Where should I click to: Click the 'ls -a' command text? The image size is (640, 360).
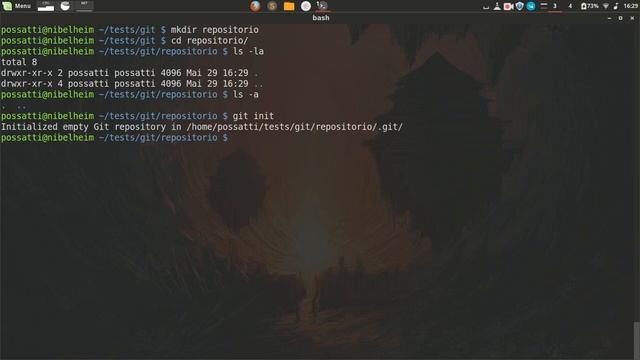[245, 95]
